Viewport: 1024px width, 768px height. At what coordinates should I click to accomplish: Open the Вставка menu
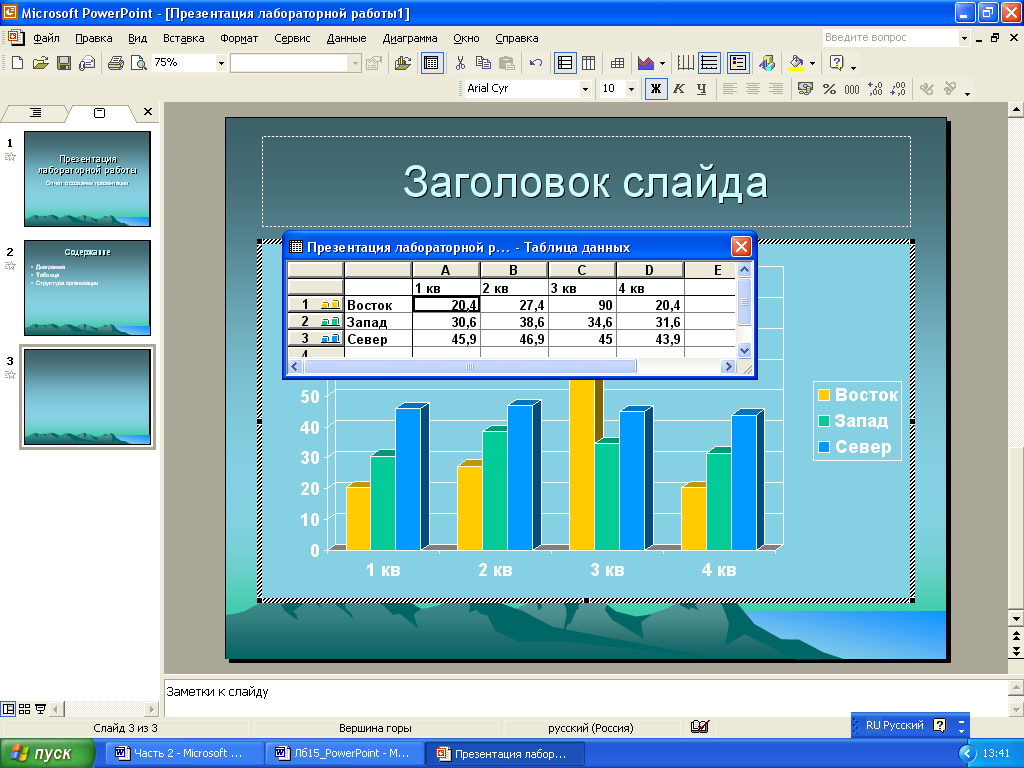point(184,38)
